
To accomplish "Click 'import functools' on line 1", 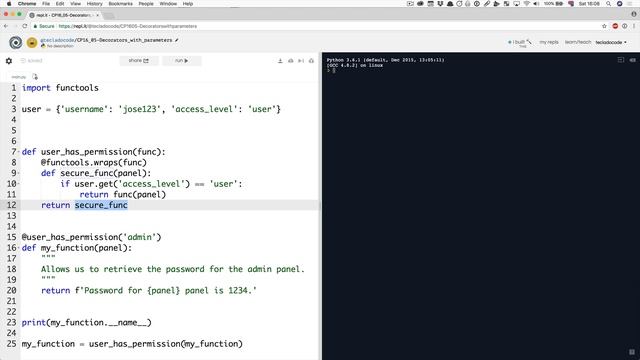I will [60, 88].
